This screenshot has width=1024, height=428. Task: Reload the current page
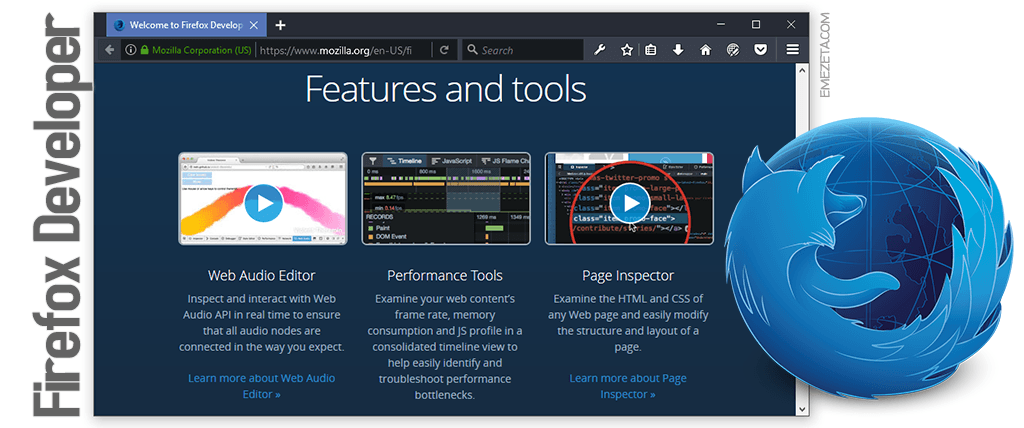tap(444, 50)
